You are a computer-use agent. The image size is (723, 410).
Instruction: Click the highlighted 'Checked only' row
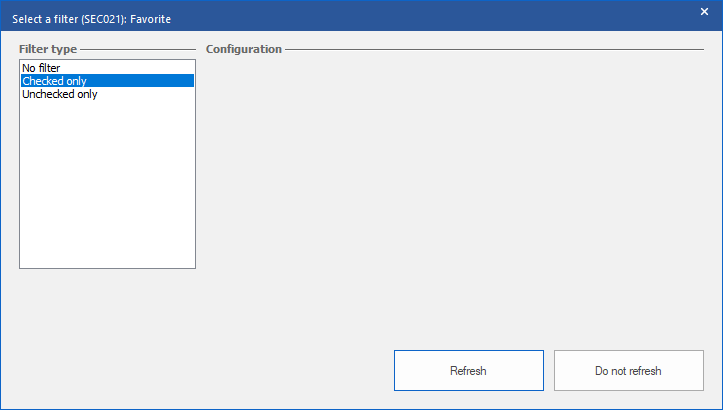tap(107, 81)
